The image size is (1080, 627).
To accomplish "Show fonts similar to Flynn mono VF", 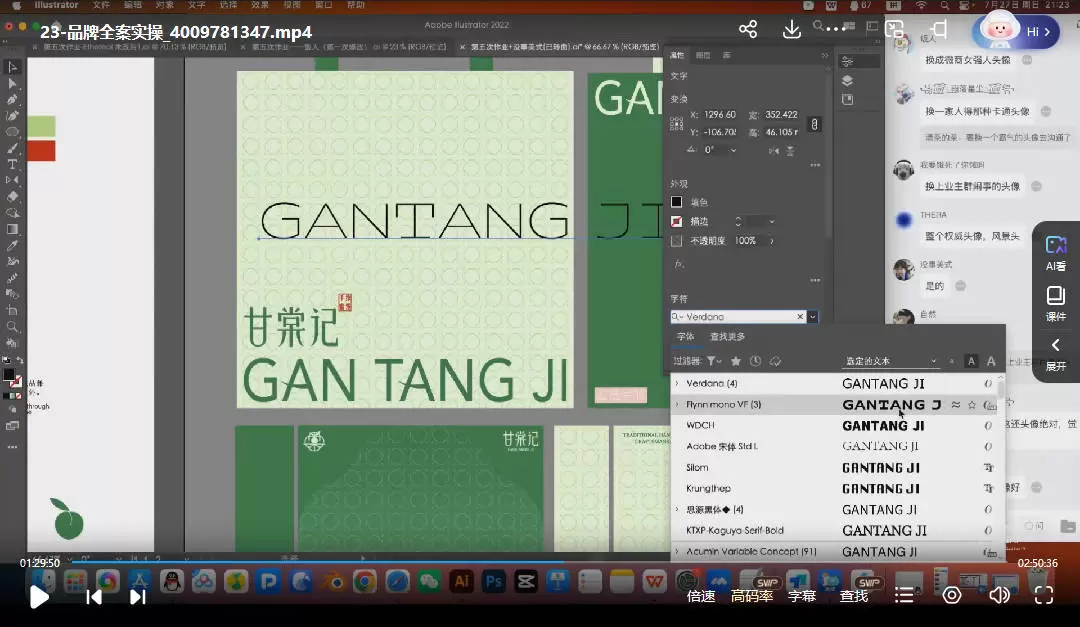I will point(956,405).
